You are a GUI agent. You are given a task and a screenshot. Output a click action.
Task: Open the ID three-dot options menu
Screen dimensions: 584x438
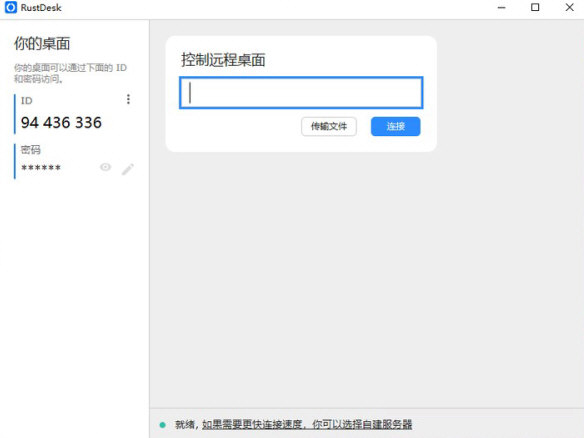(x=128, y=99)
